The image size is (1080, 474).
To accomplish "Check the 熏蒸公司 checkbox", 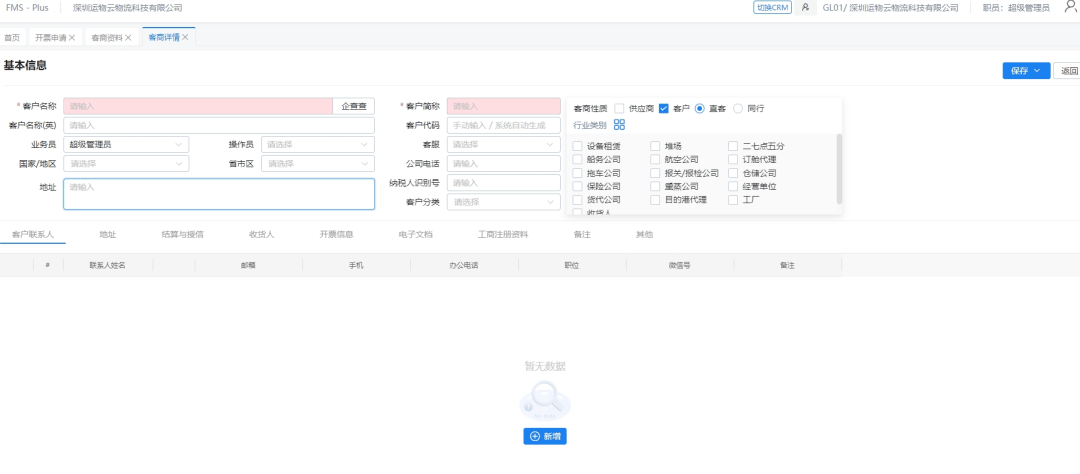I will point(655,186).
